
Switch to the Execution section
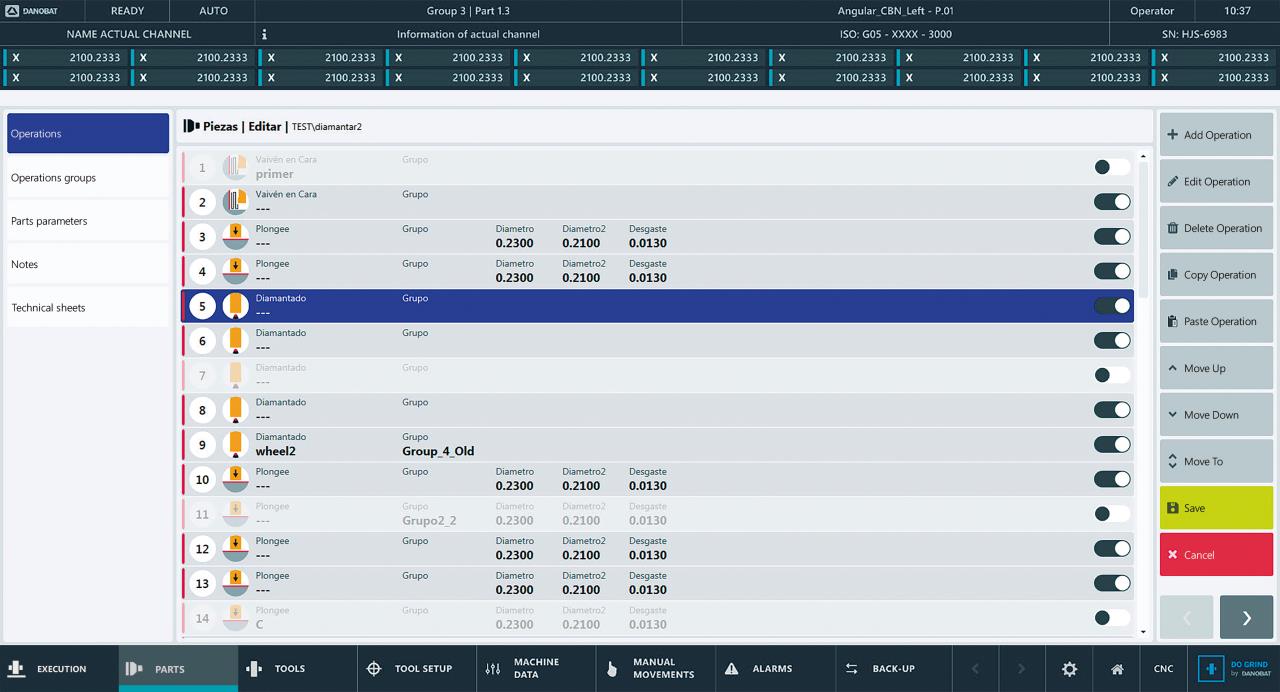click(x=59, y=669)
